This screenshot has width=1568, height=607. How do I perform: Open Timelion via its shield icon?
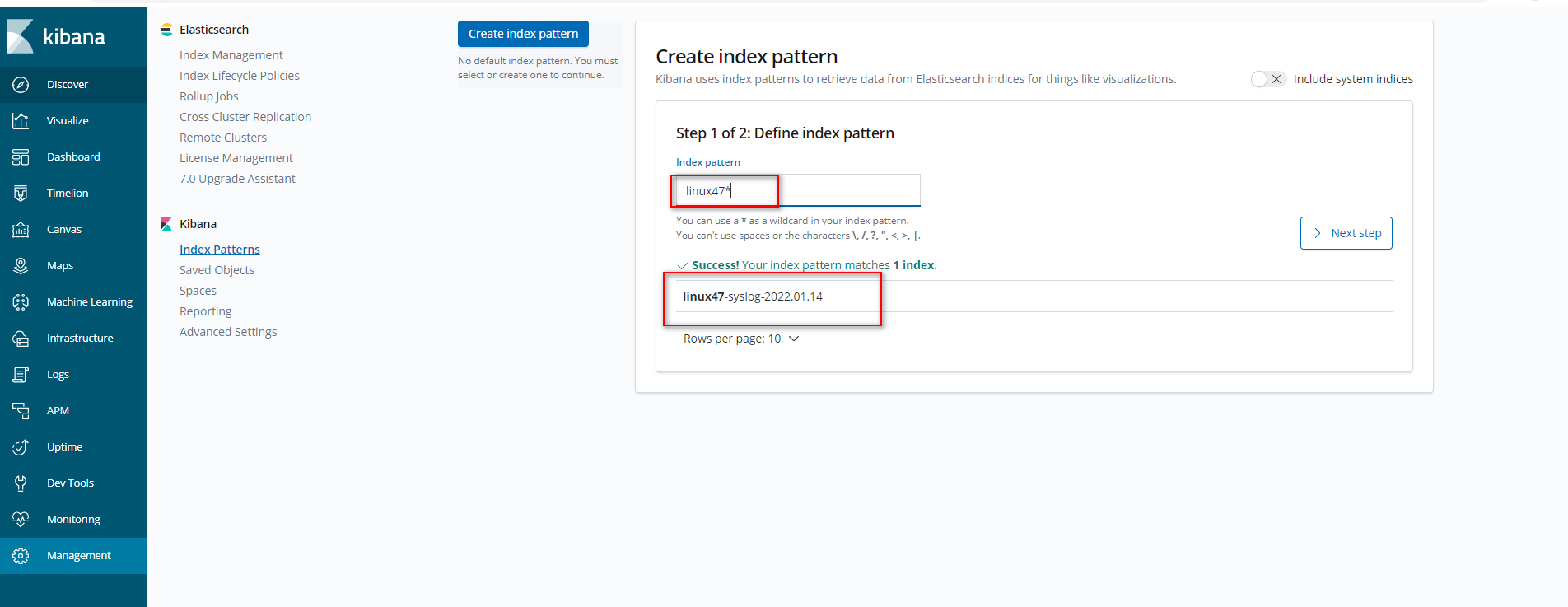click(x=21, y=193)
